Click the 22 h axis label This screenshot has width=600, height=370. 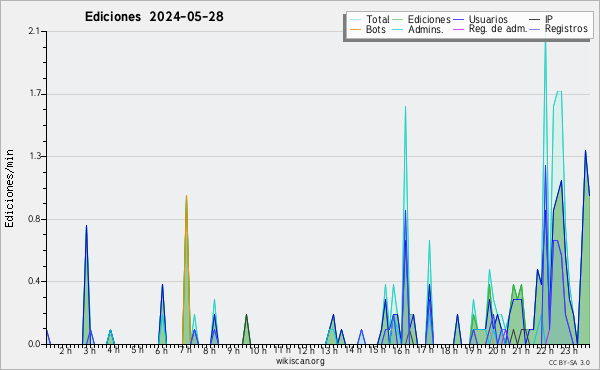(x=545, y=350)
